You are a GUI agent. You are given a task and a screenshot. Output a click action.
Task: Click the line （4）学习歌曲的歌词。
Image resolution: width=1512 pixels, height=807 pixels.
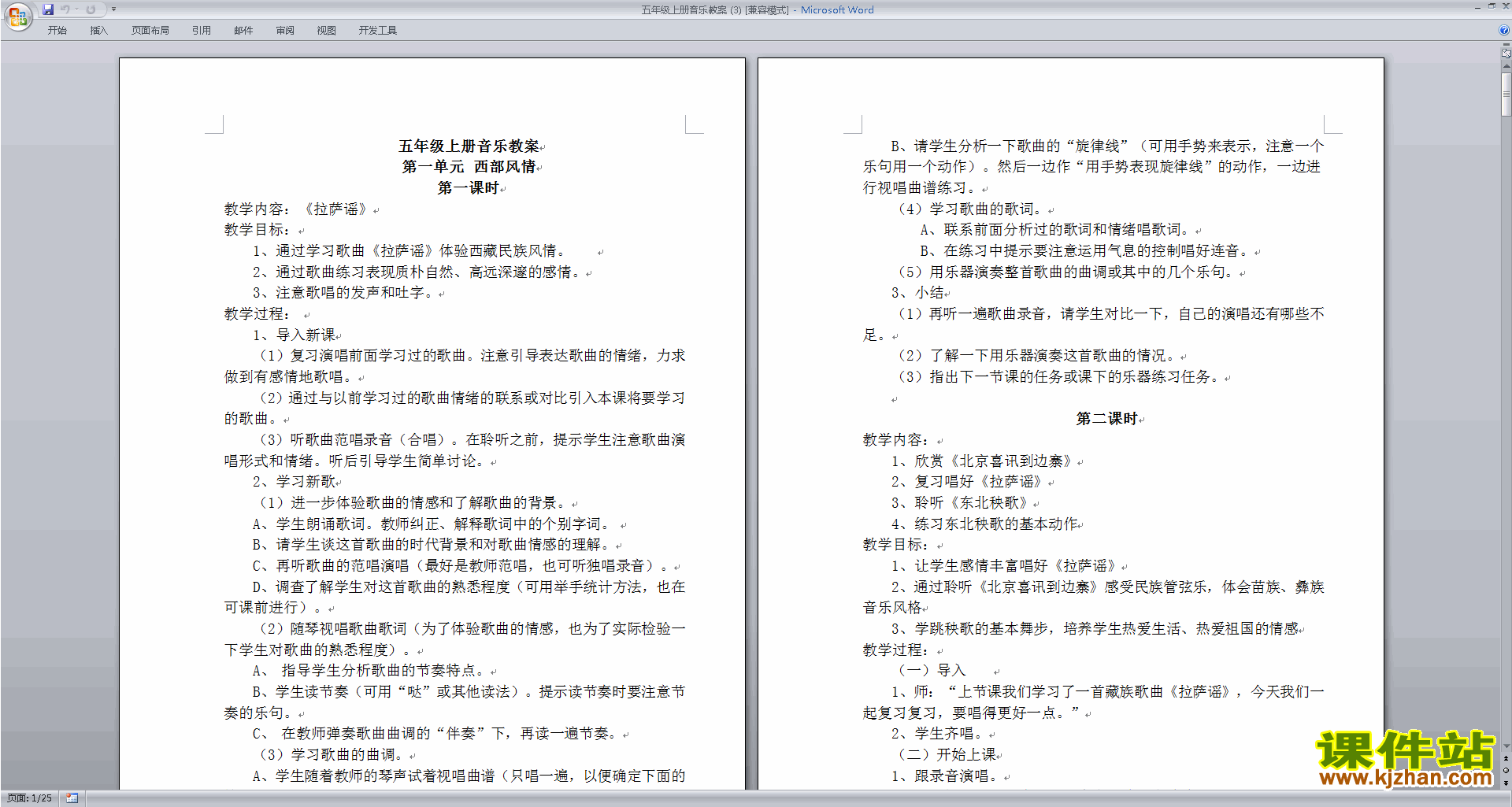pos(970,209)
